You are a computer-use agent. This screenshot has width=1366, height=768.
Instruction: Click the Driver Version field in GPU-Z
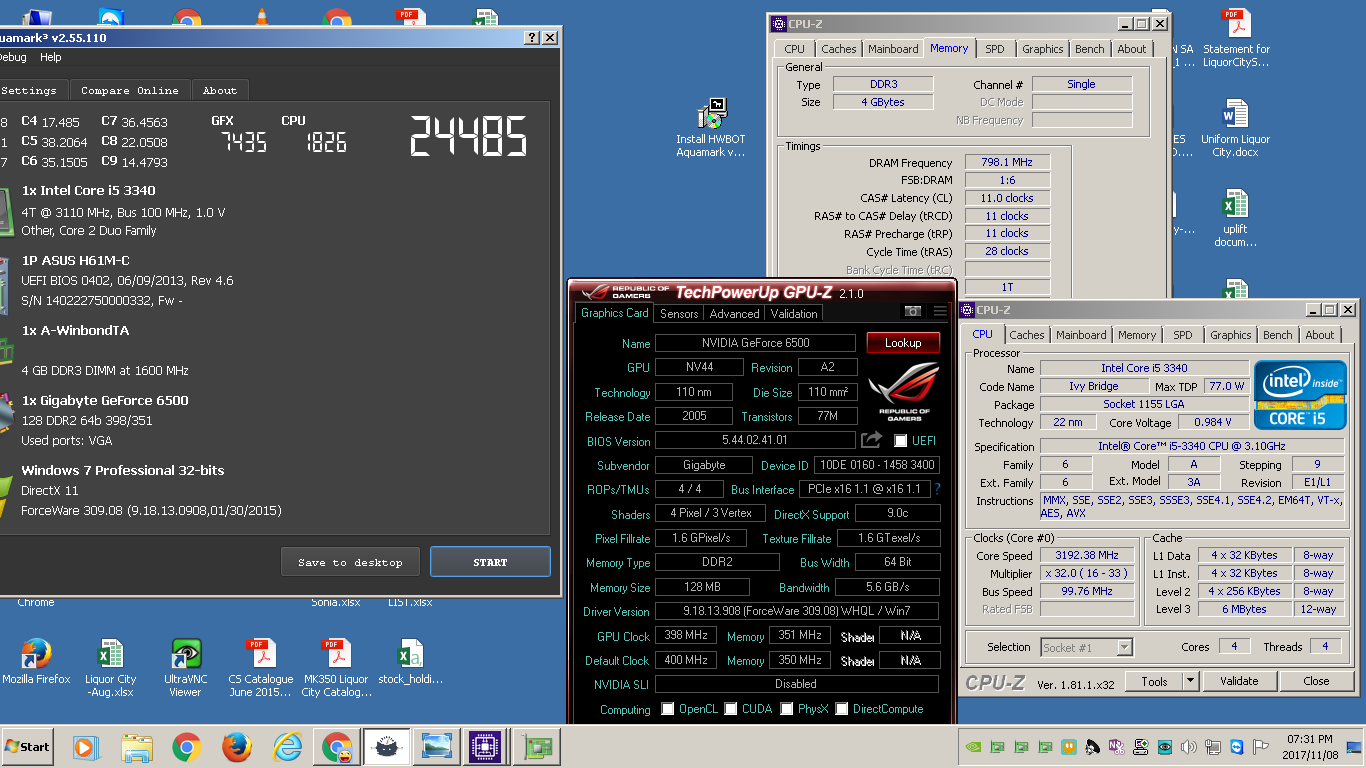(797, 611)
